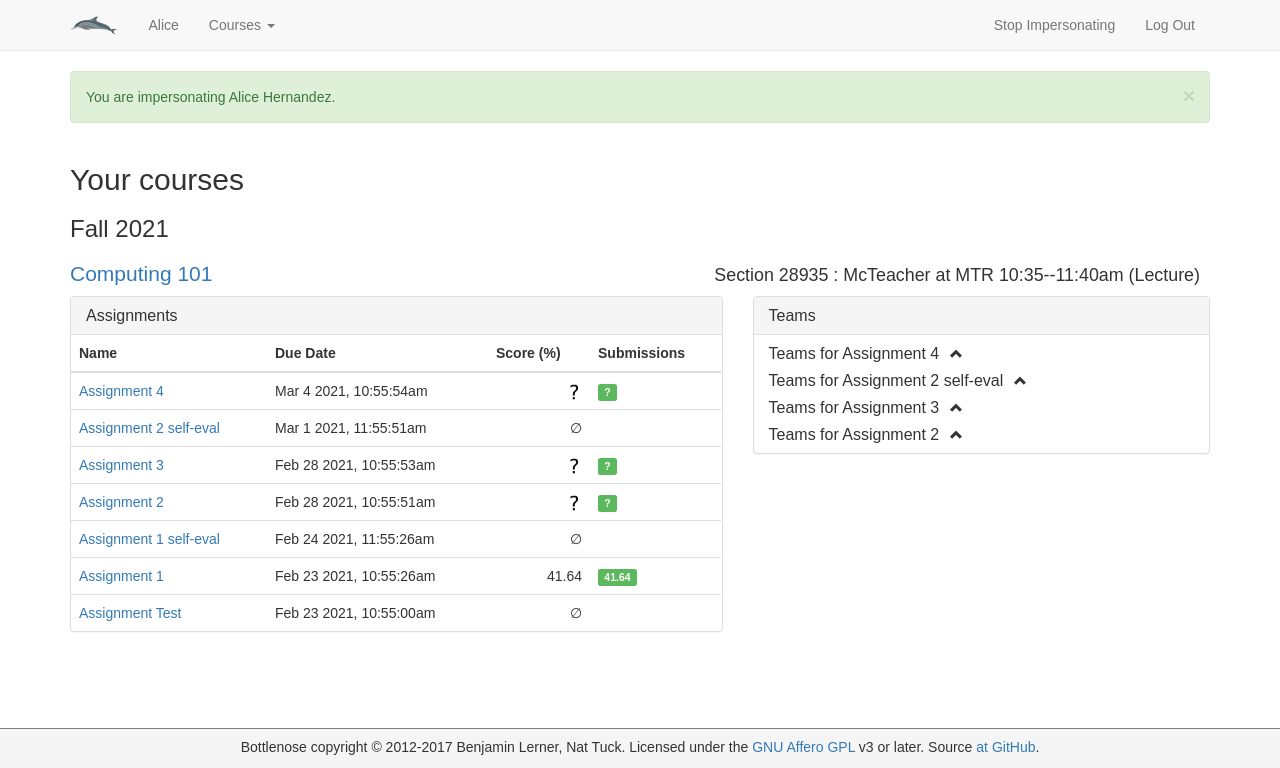
Task: Click the green 41.64 submission badge
Action: (617, 577)
